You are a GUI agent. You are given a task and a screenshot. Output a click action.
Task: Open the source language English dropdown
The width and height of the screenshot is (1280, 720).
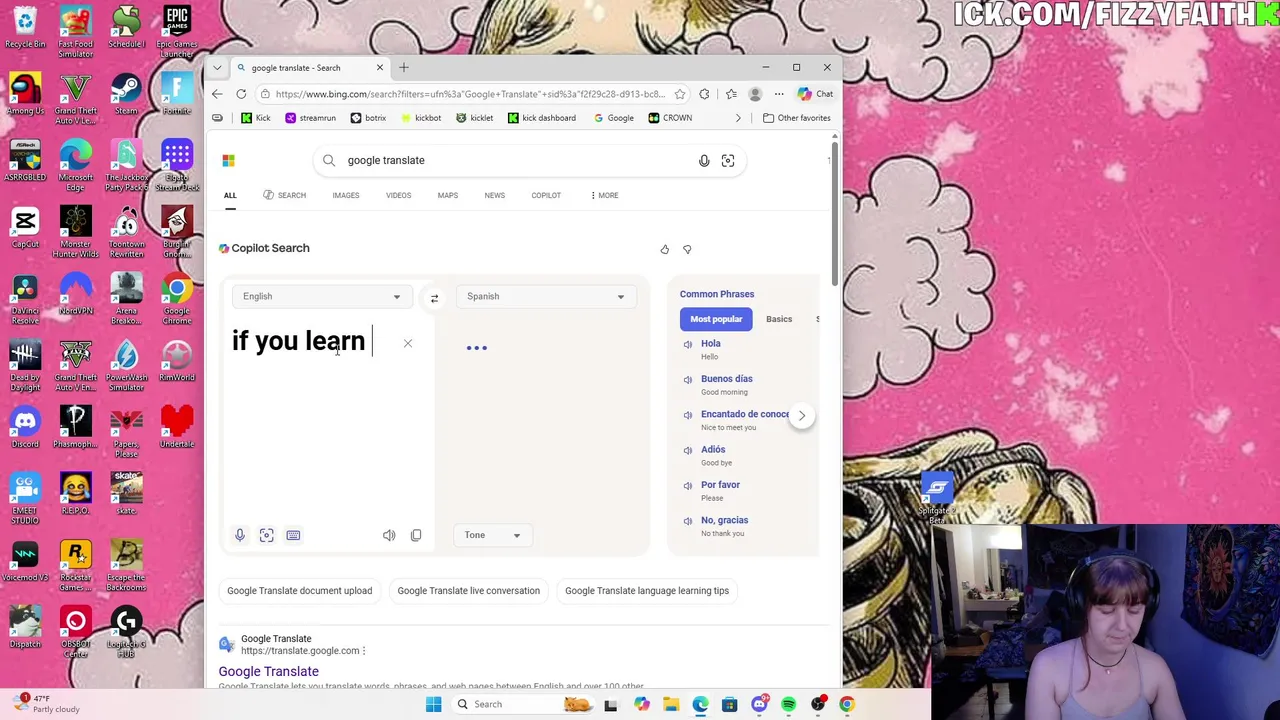[x=321, y=296]
